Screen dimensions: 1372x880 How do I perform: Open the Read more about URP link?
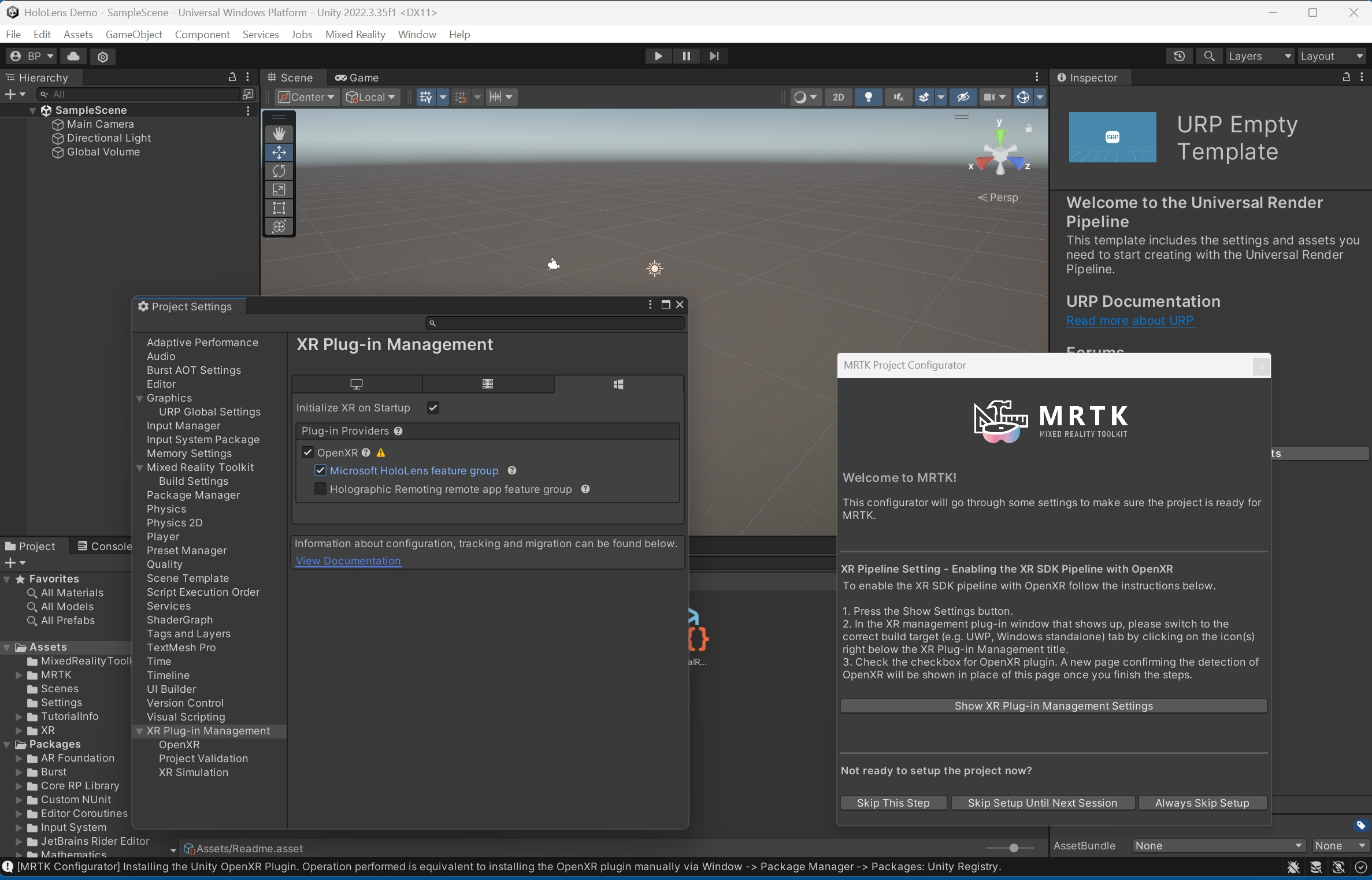click(1130, 321)
